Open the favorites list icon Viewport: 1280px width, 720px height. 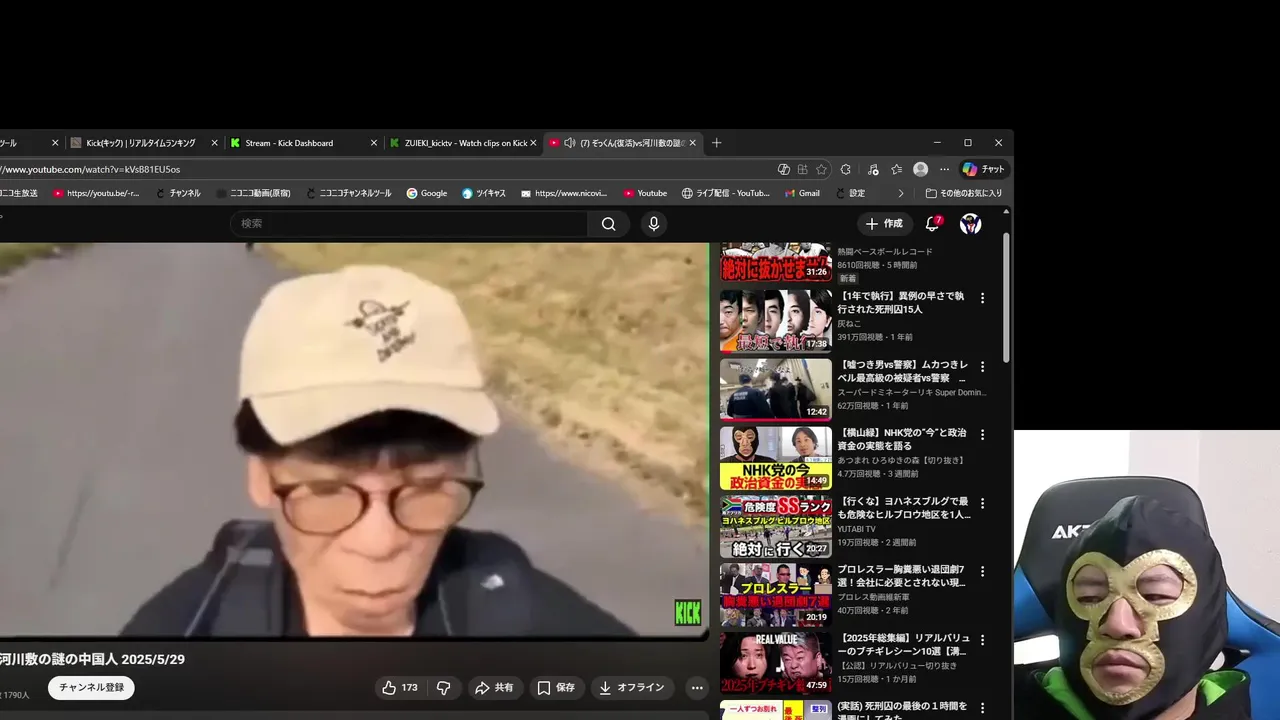pyautogui.click(x=897, y=170)
